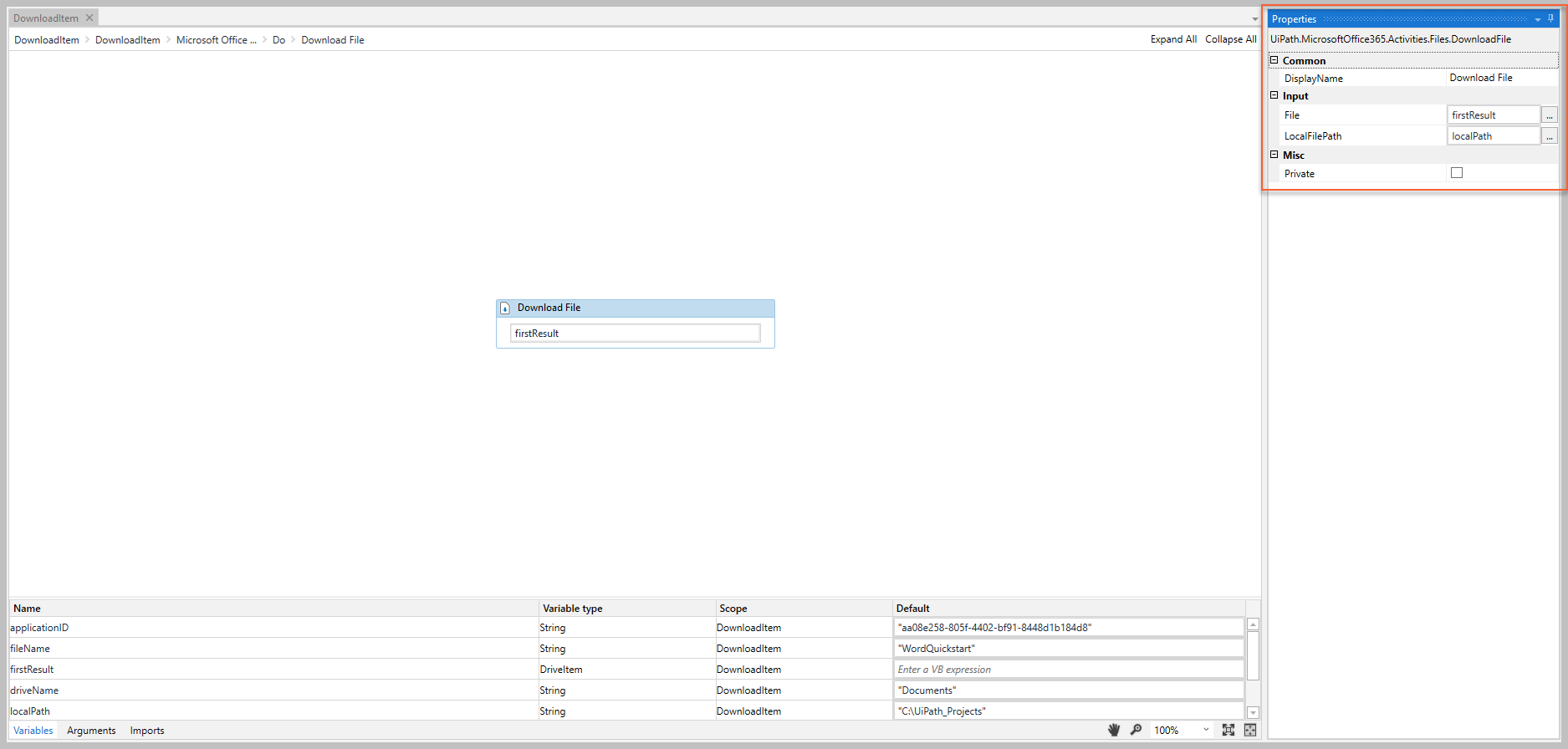Switch to the Variables tab
The width and height of the screenshot is (1568, 749).
pyautogui.click(x=33, y=731)
